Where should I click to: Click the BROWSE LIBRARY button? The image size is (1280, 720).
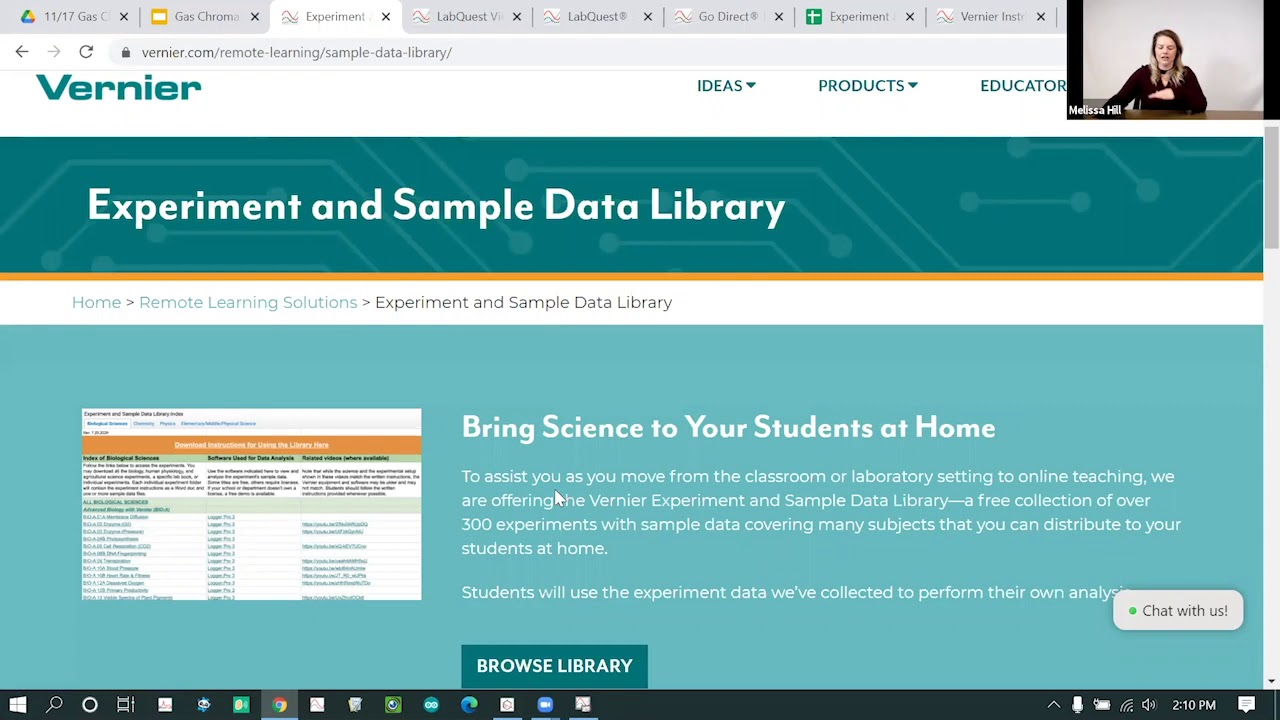[x=554, y=666]
